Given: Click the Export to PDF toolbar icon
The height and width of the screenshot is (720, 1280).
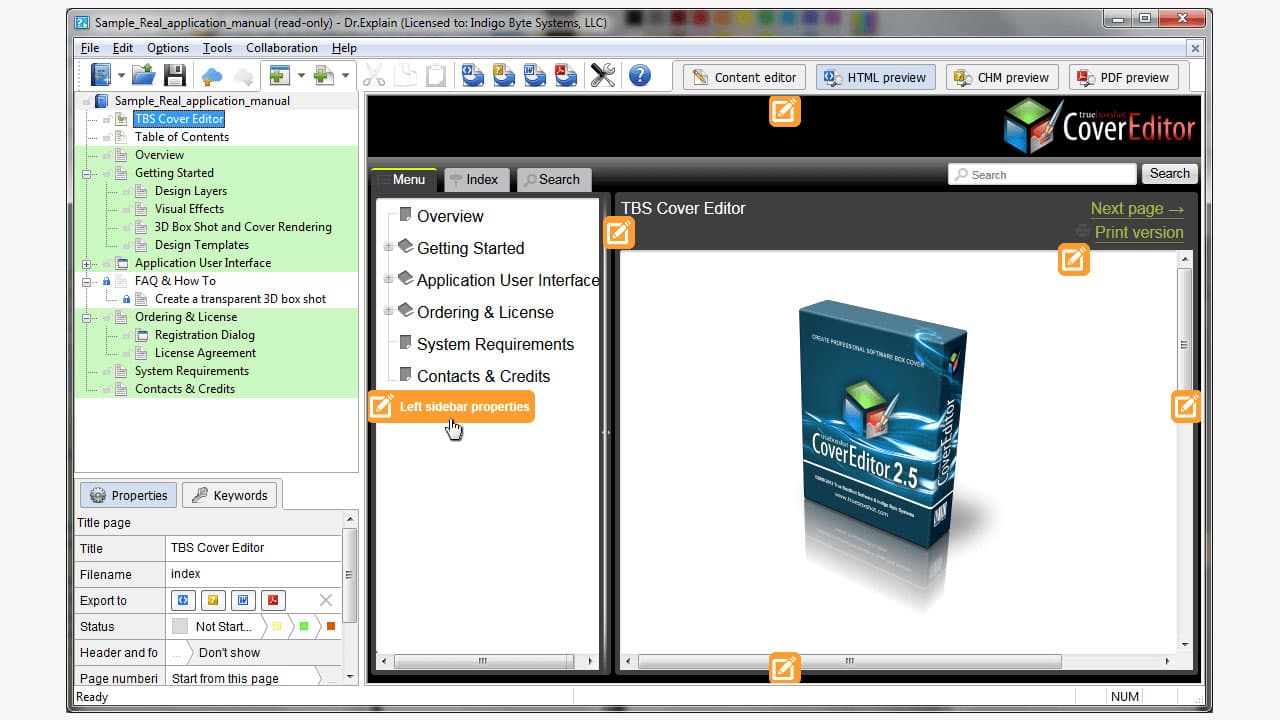Looking at the screenshot, I should tap(566, 76).
